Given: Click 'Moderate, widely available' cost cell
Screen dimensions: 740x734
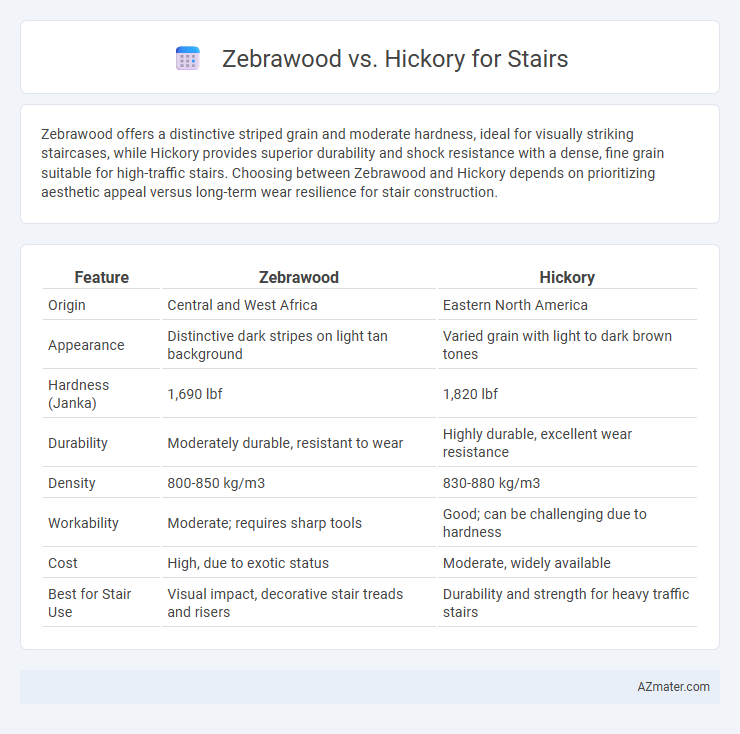Looking at the screenshot, I should 527,563.
